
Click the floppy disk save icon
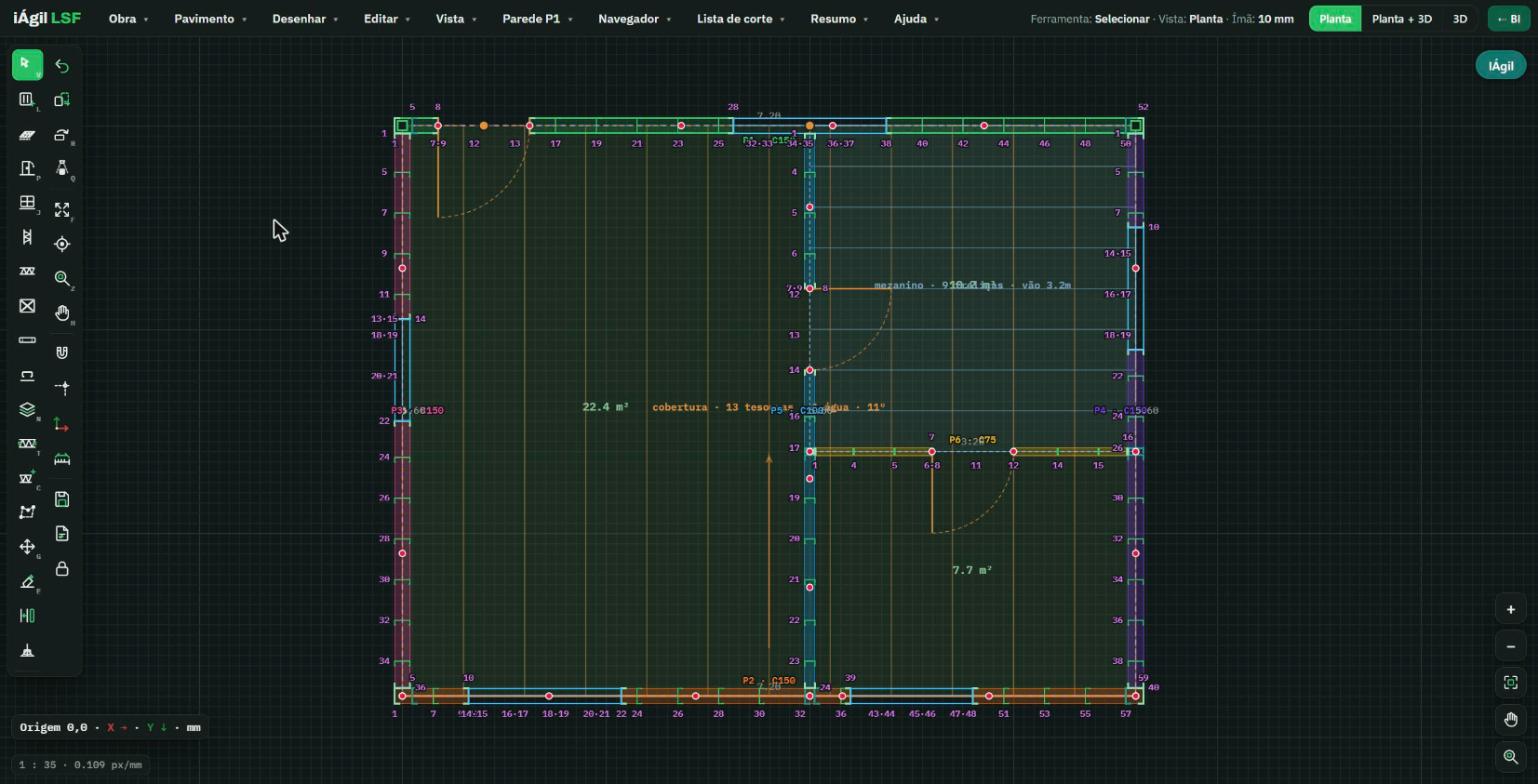[62, 499]
